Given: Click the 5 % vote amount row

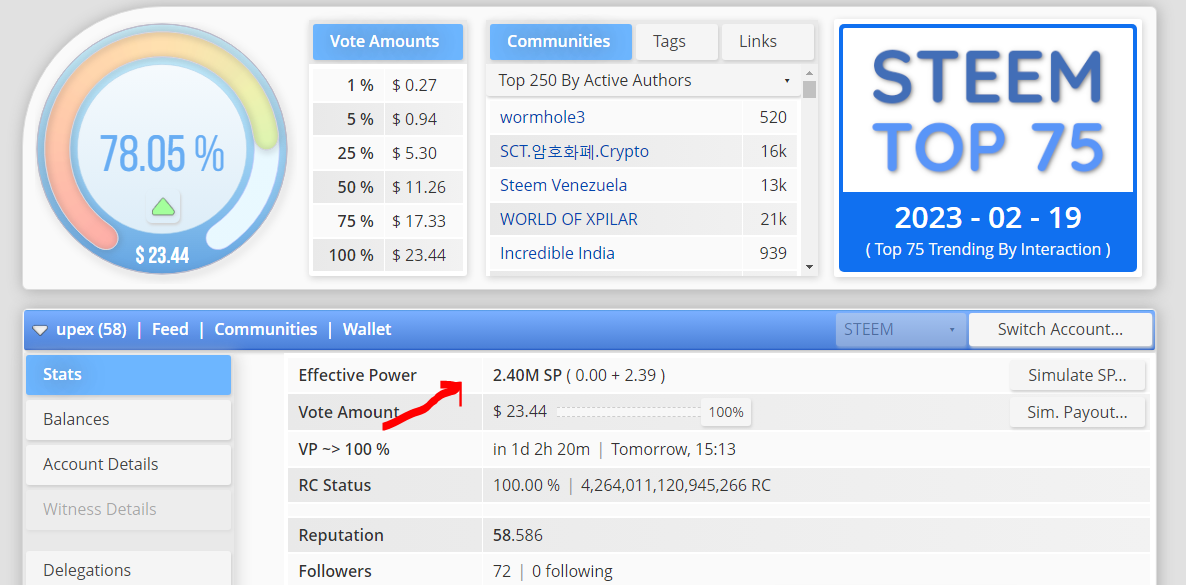Looking at the screenshot, I should [x=387, y=120].
